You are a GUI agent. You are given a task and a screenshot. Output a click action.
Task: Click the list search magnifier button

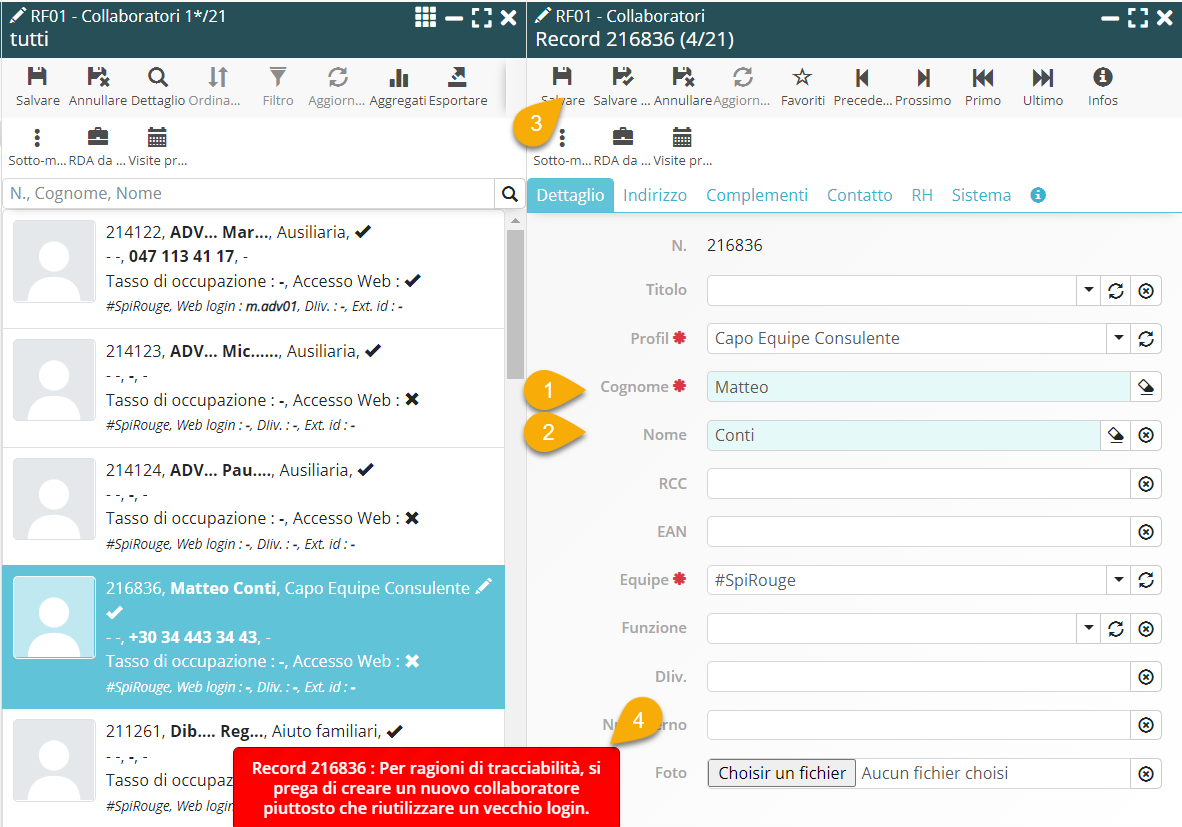coord(510,194)
